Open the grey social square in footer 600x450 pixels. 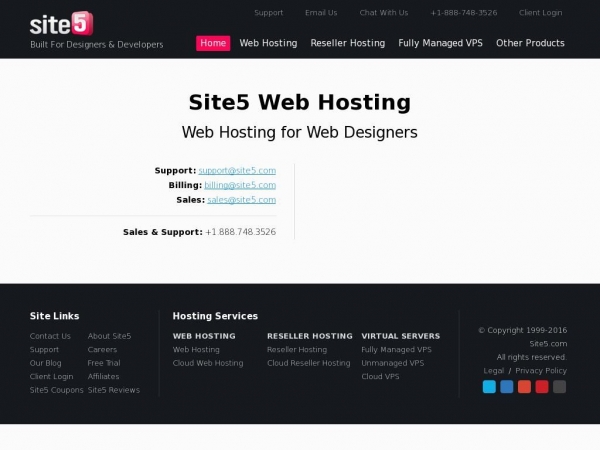(x=559, y=386)
